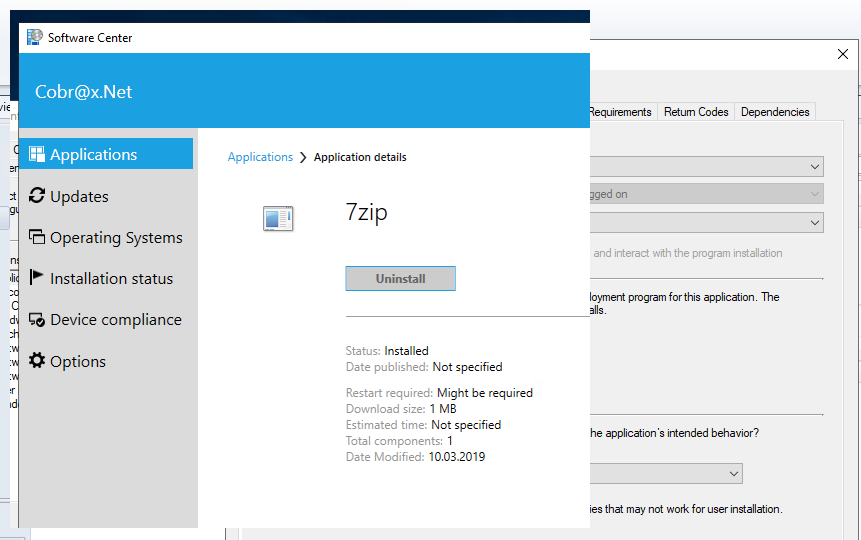Click the 'Application details' breadcrumb text
This screenshot has width=861, height=540.
360,157
